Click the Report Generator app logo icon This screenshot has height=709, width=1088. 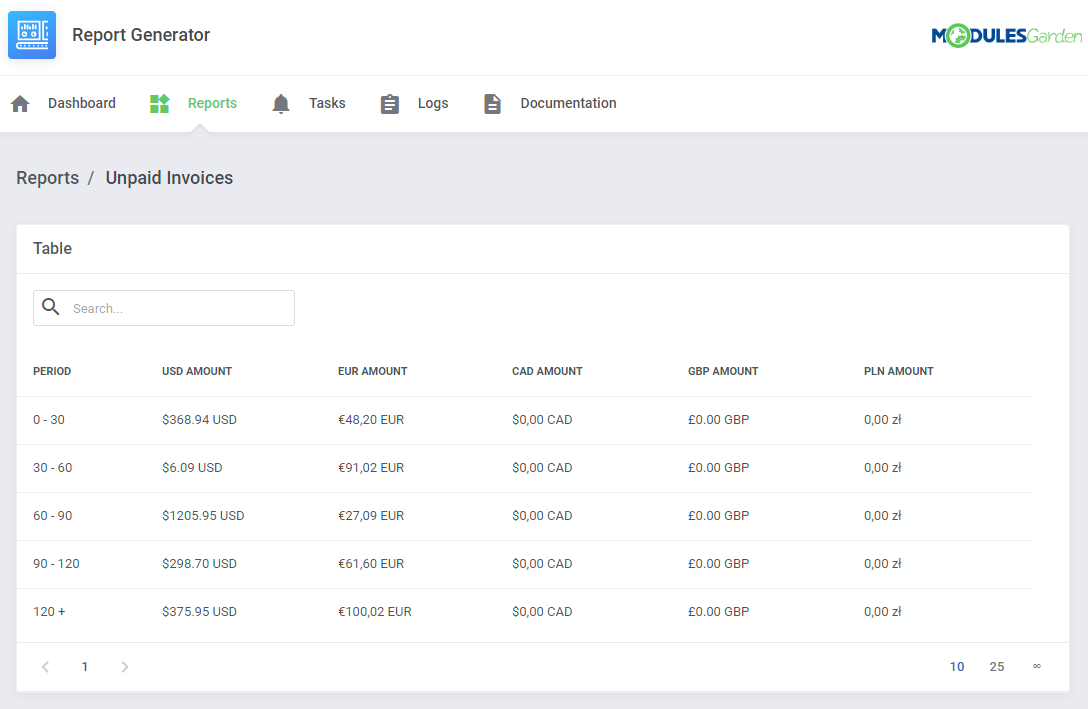point(32,35)
